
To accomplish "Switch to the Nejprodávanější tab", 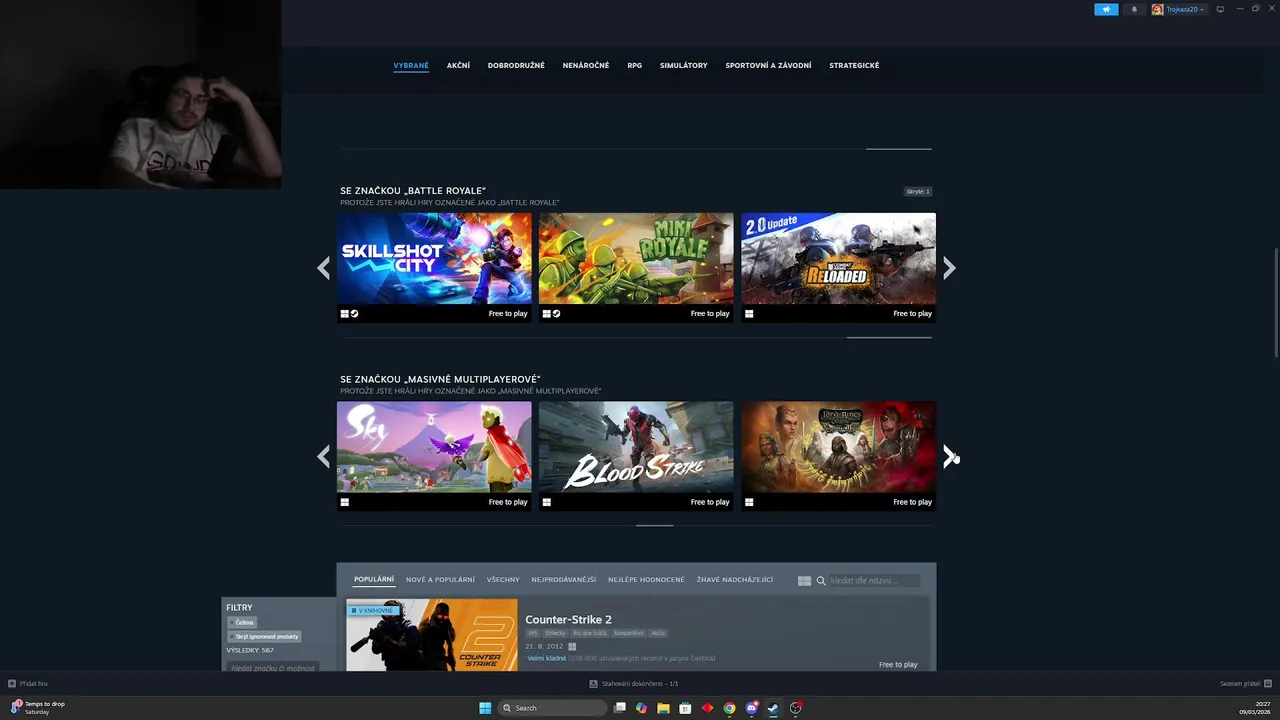I will pyautogui.click(x=564, y=580).
